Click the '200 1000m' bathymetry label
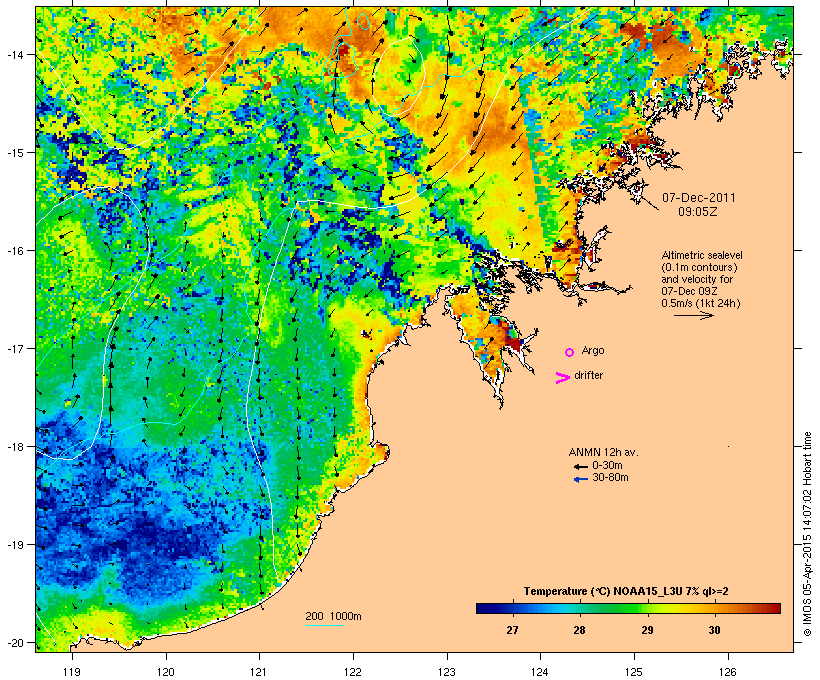Viewport: 820px width, 680px height. pos(333,616)
